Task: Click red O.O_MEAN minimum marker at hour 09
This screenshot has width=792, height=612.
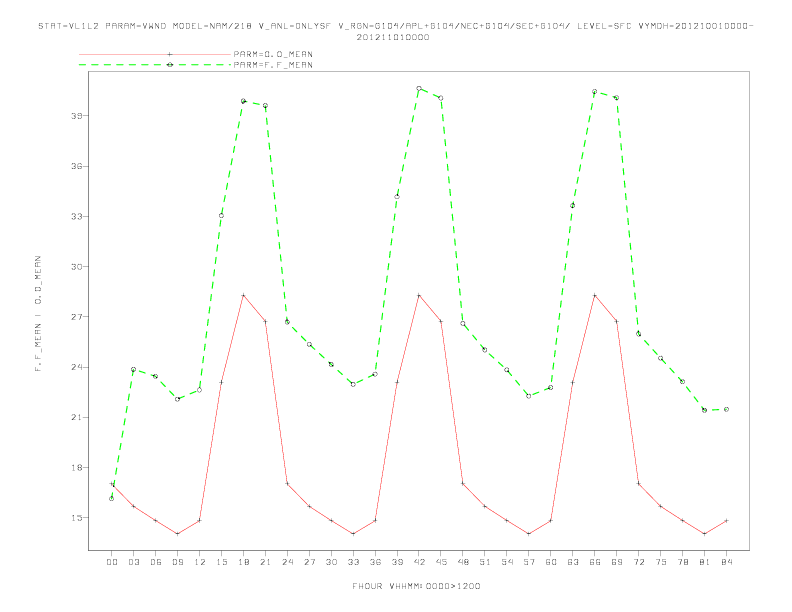Action: click(177, 534)
